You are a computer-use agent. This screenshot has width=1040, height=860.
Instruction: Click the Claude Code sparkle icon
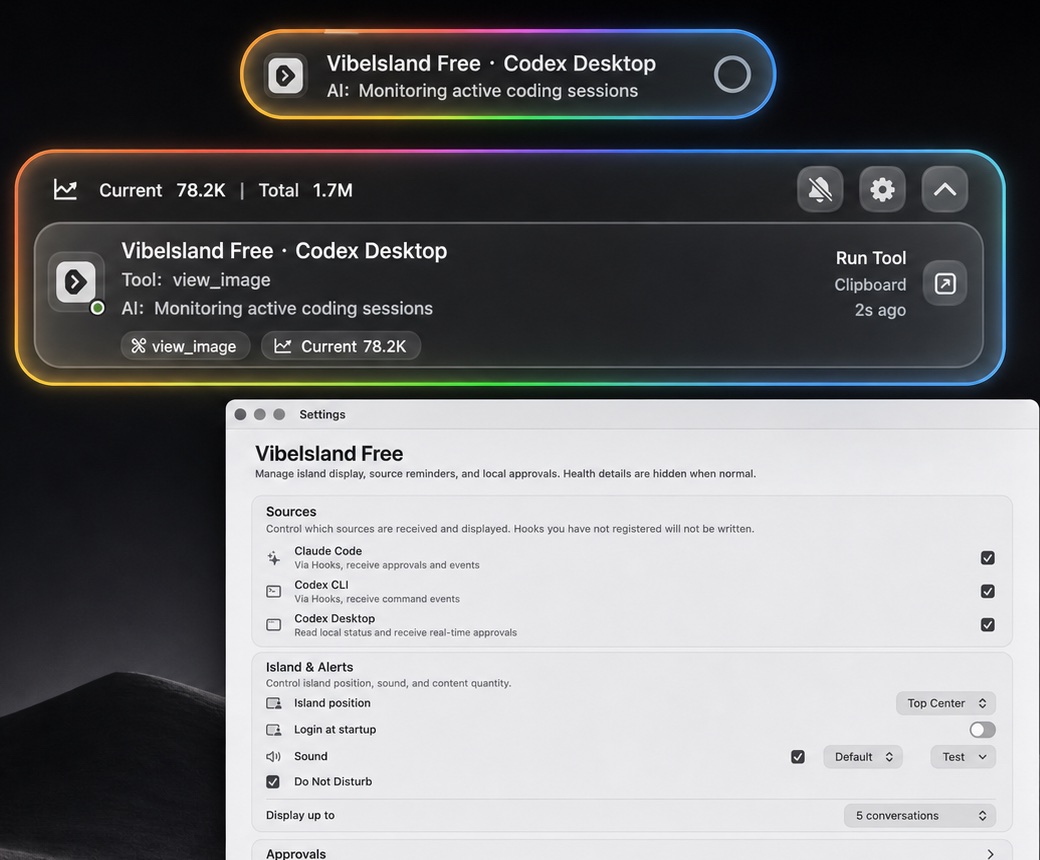coord(273,558)
